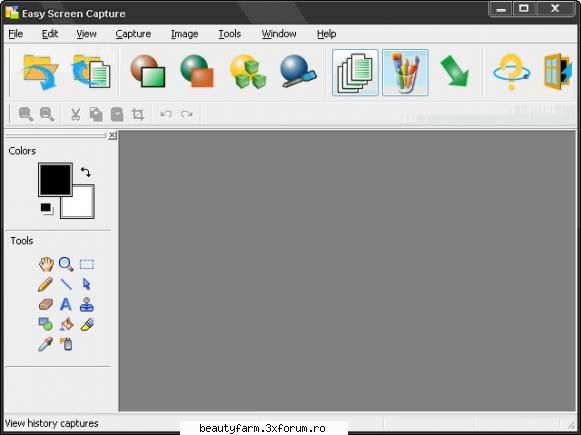Click the blue sphere with pen capture icon
Viewport: 581px width, 435px height.
point(298,71)
